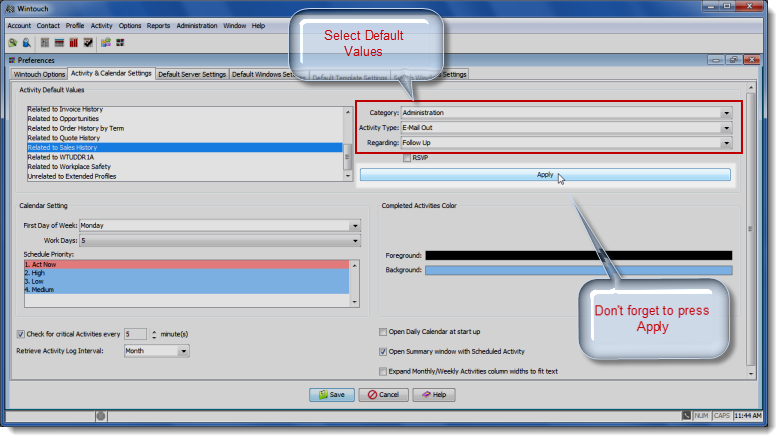
Task: Click the Save button
Action: [332, 395]
